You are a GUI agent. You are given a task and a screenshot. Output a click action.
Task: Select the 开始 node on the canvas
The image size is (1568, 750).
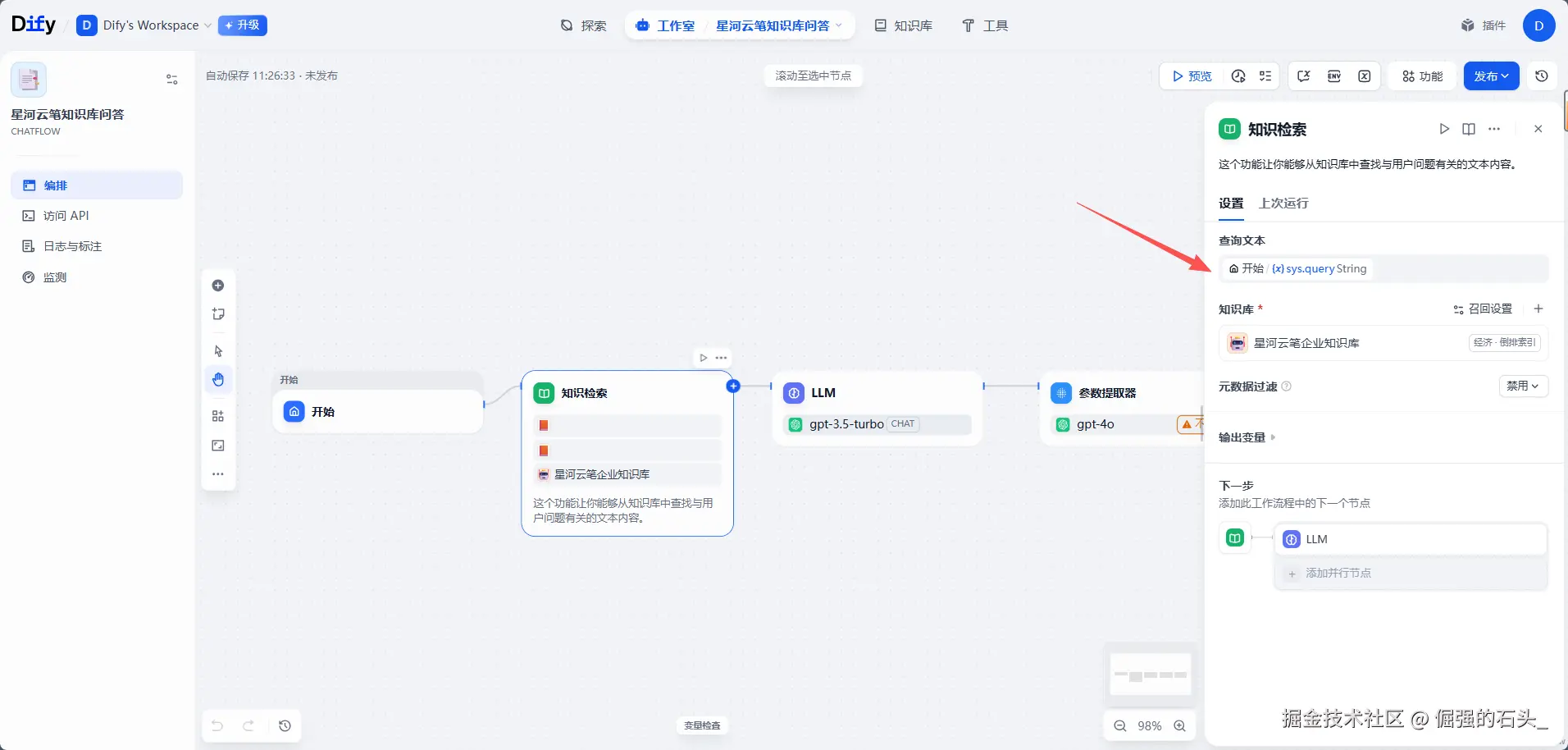378,411
